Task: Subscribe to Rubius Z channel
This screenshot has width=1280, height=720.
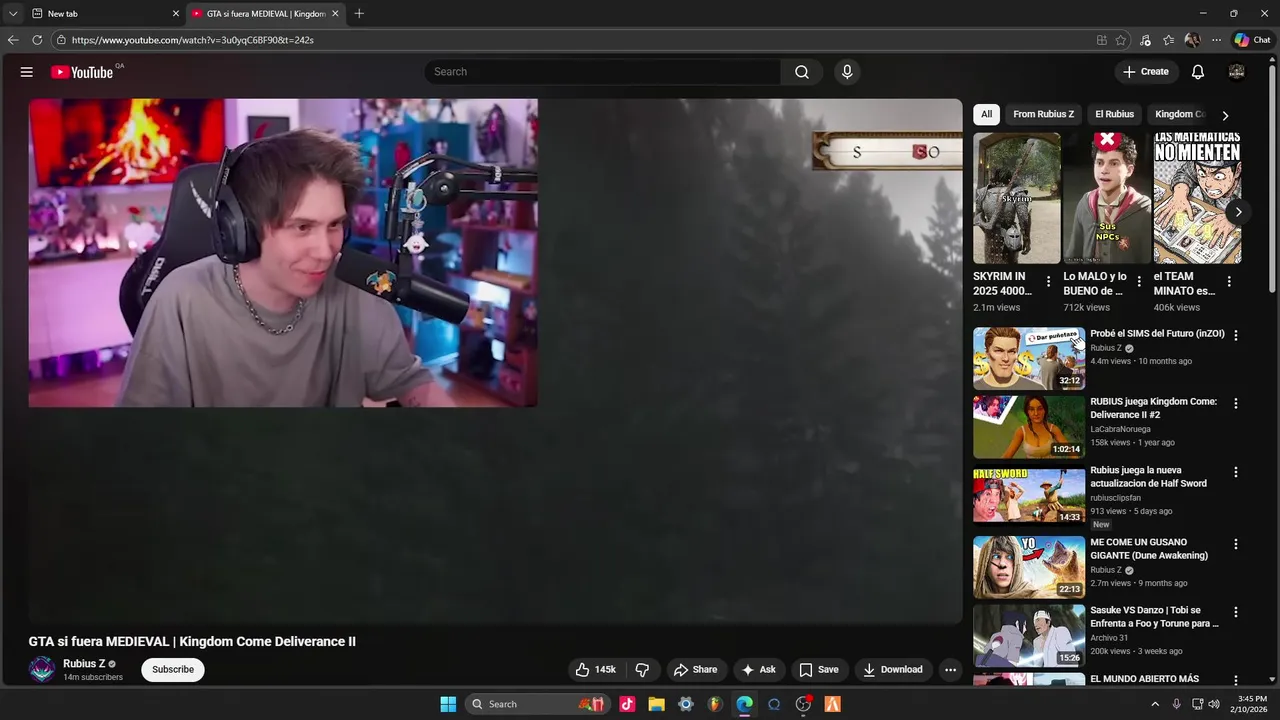Action: point(173,670)
